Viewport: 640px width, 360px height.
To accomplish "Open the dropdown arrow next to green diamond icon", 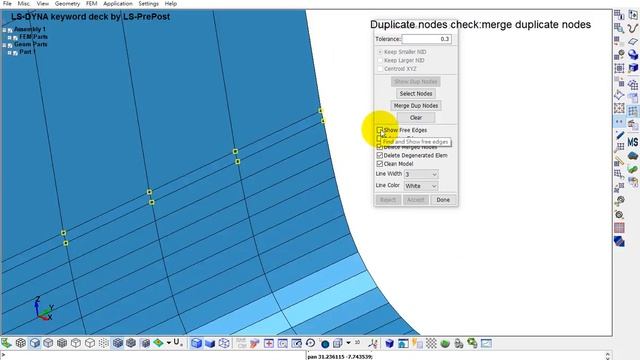I will [168, 343].
